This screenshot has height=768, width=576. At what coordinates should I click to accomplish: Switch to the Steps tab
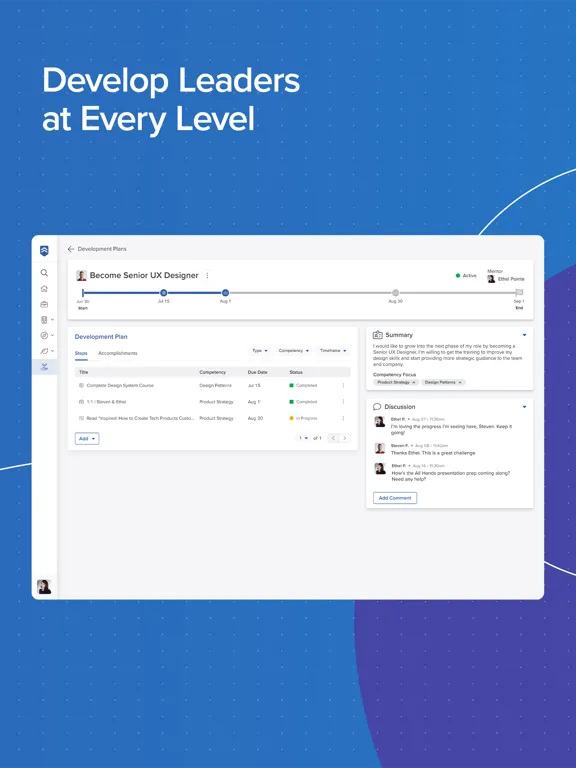click(x=81, y=353)
